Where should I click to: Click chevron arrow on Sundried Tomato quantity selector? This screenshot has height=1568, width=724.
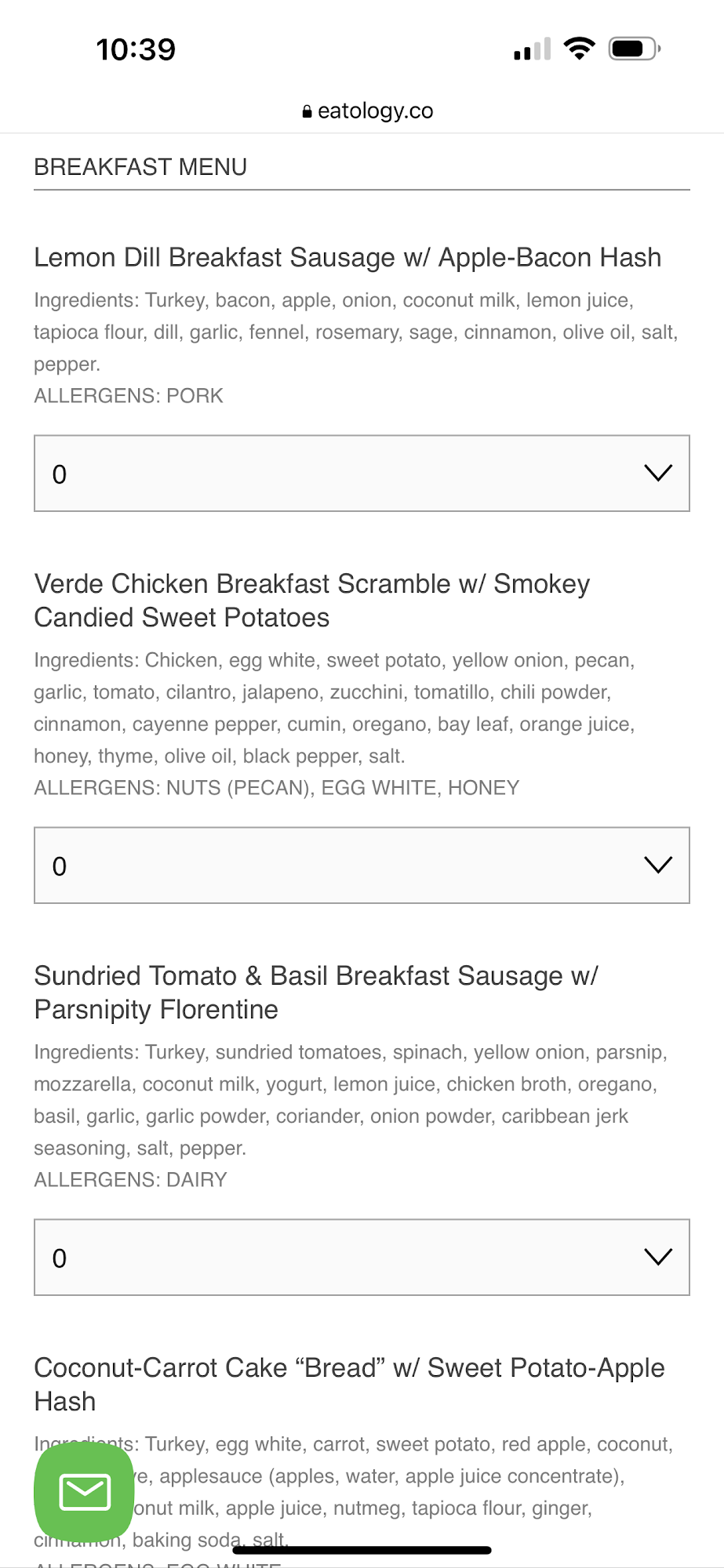[x=657, y=1258]
